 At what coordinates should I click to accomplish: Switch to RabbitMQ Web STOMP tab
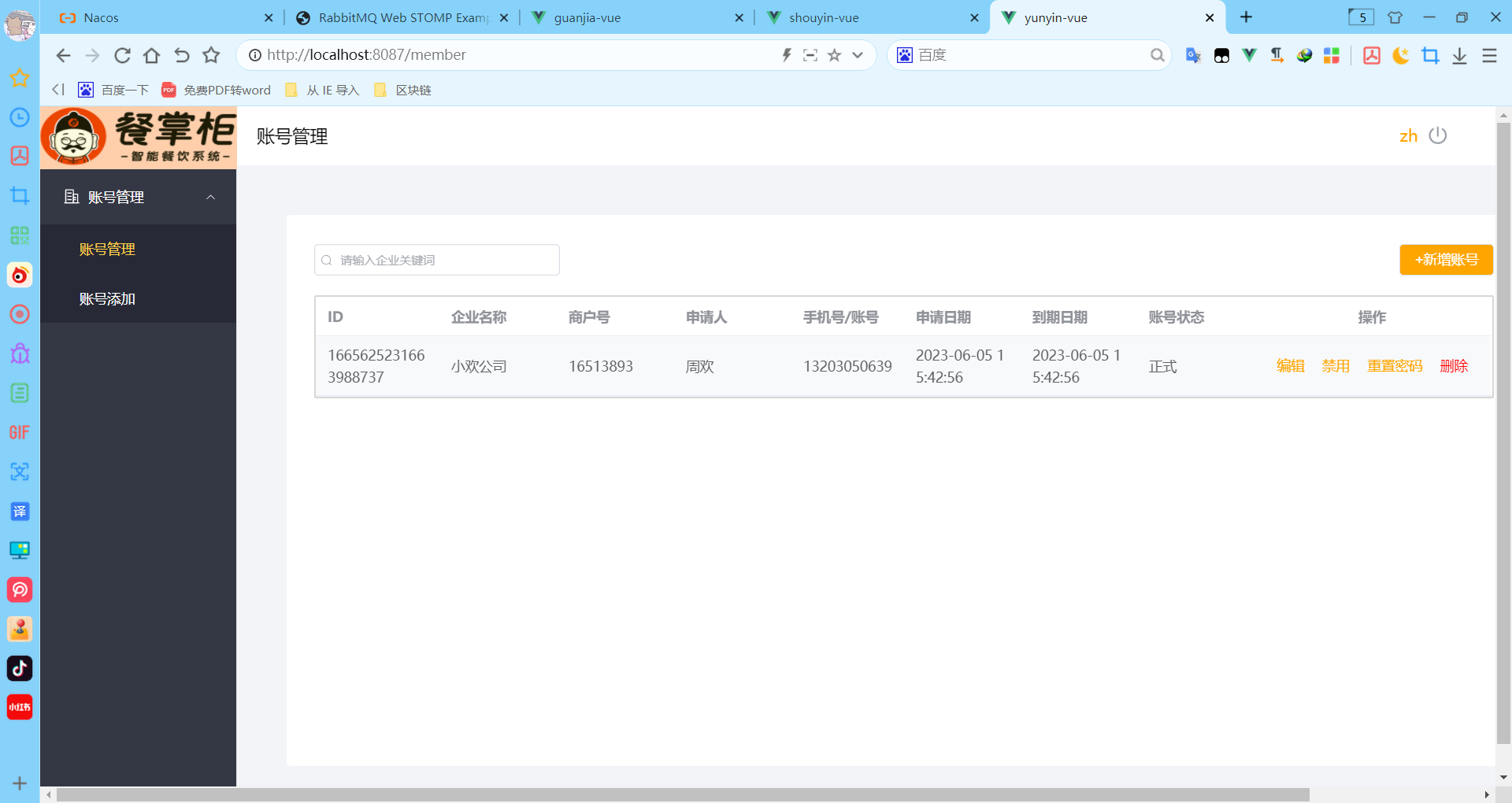click(402, 17)
